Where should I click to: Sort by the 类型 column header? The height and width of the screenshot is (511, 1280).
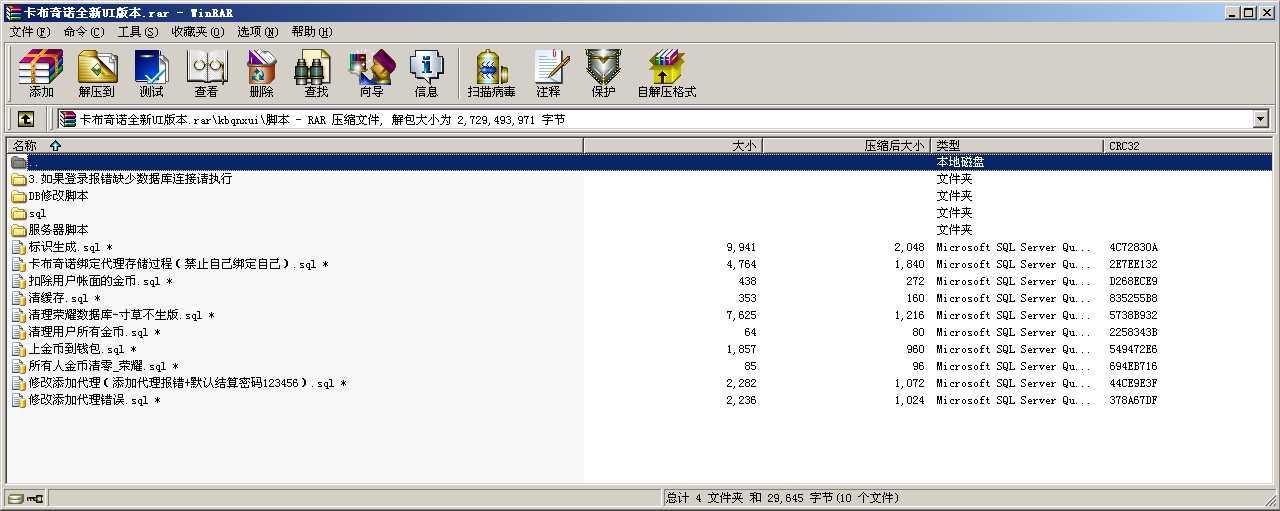point(1017,145)
